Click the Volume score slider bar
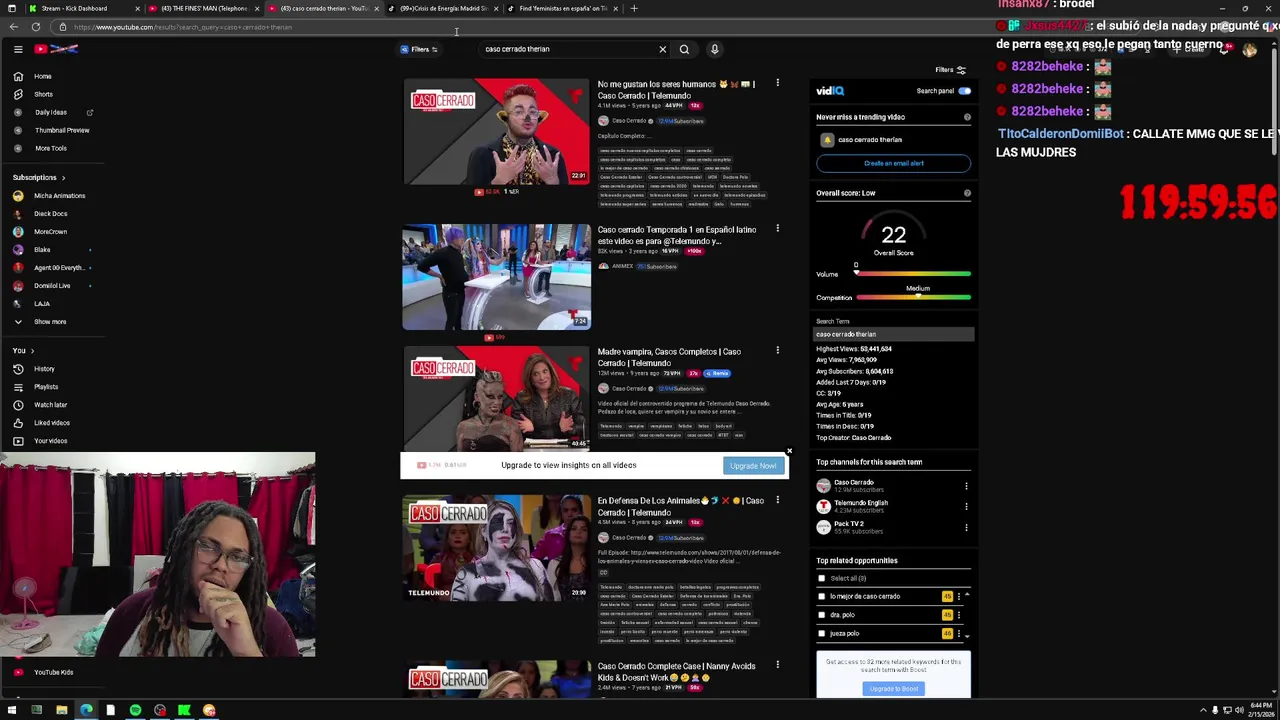The image size is (1280, 720). (x=913, y=274)
